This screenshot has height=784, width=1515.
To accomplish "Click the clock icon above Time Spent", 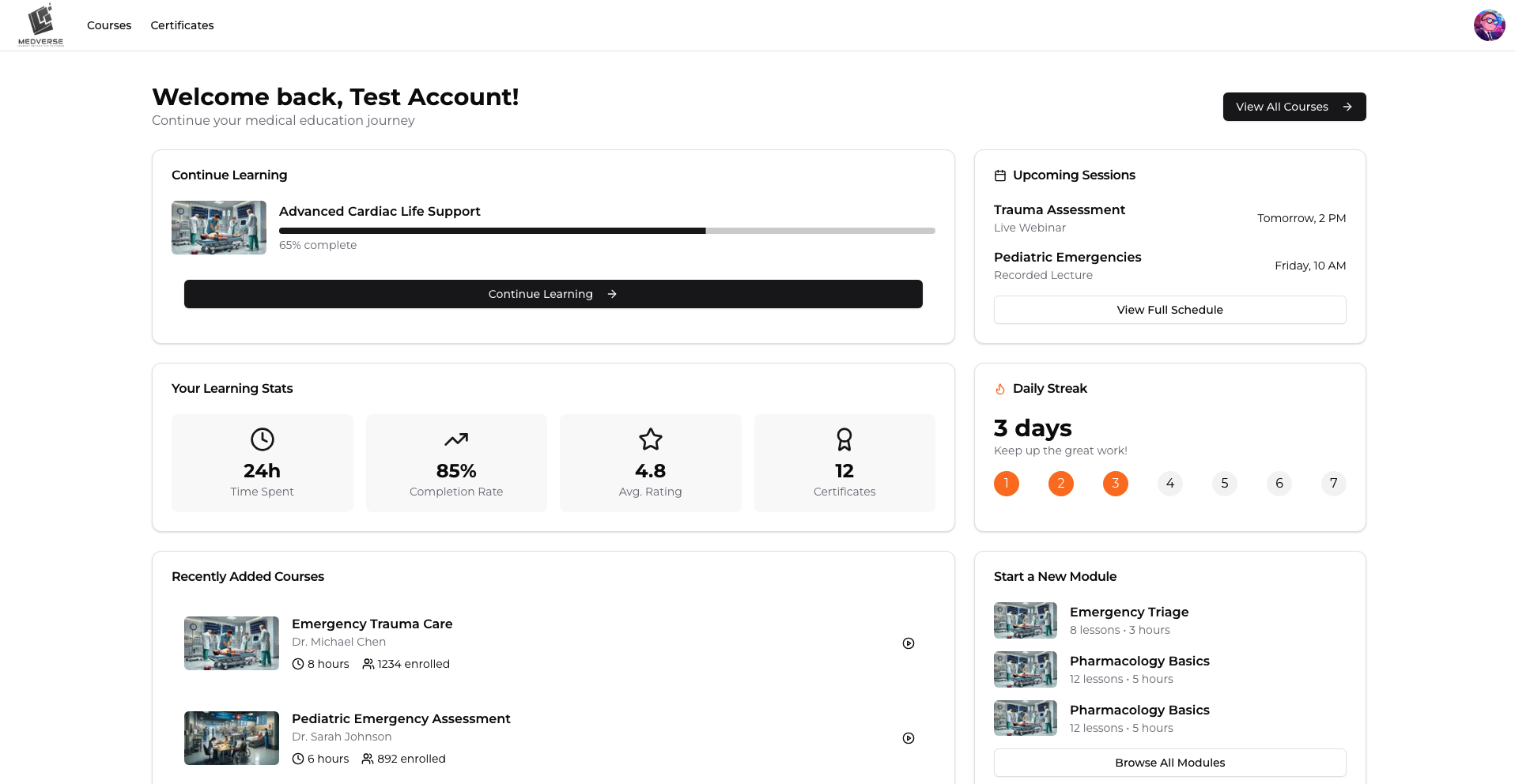I will point(262,439).
